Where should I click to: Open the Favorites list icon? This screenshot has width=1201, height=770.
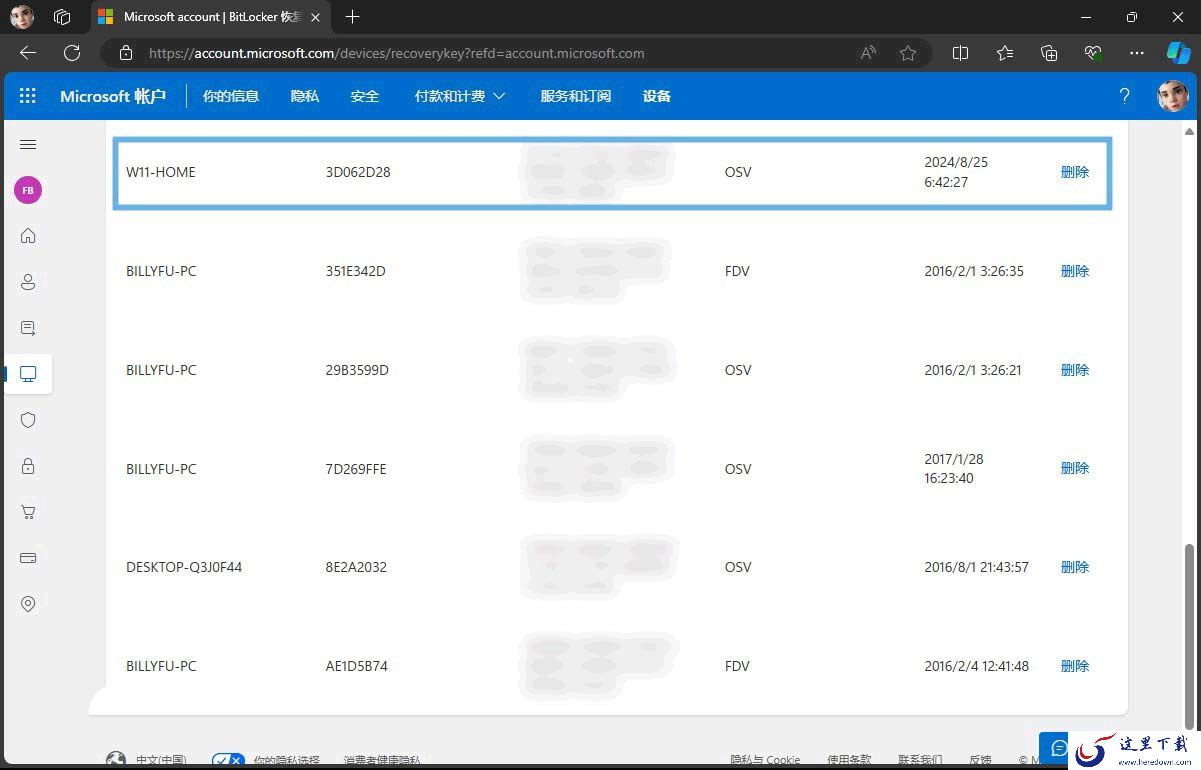click(x=1005, y=53)
